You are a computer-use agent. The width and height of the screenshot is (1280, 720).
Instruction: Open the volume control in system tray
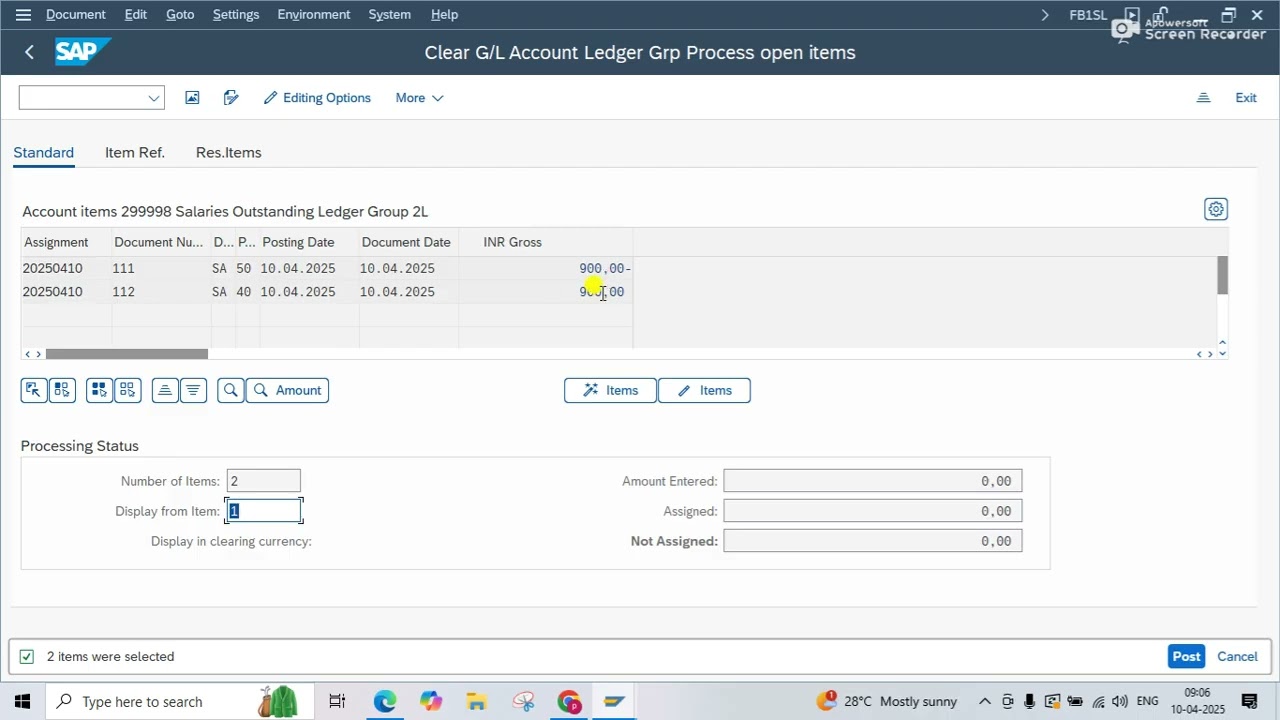(1120, 701)
